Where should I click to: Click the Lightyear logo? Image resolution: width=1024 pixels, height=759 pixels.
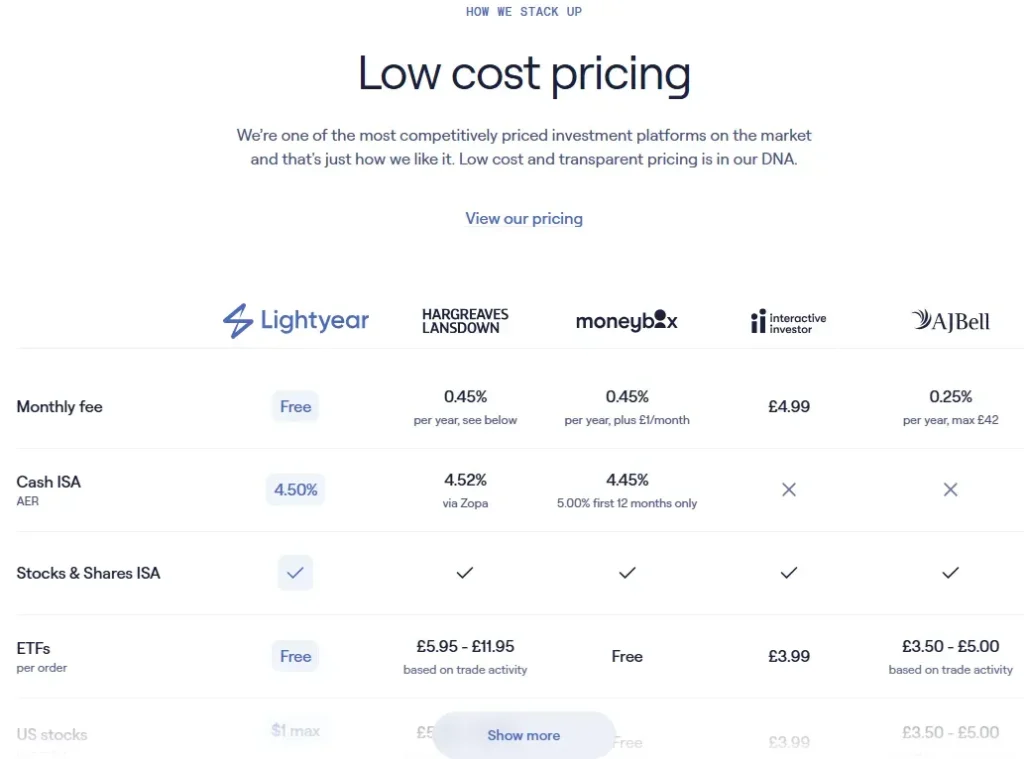(296, 321)
